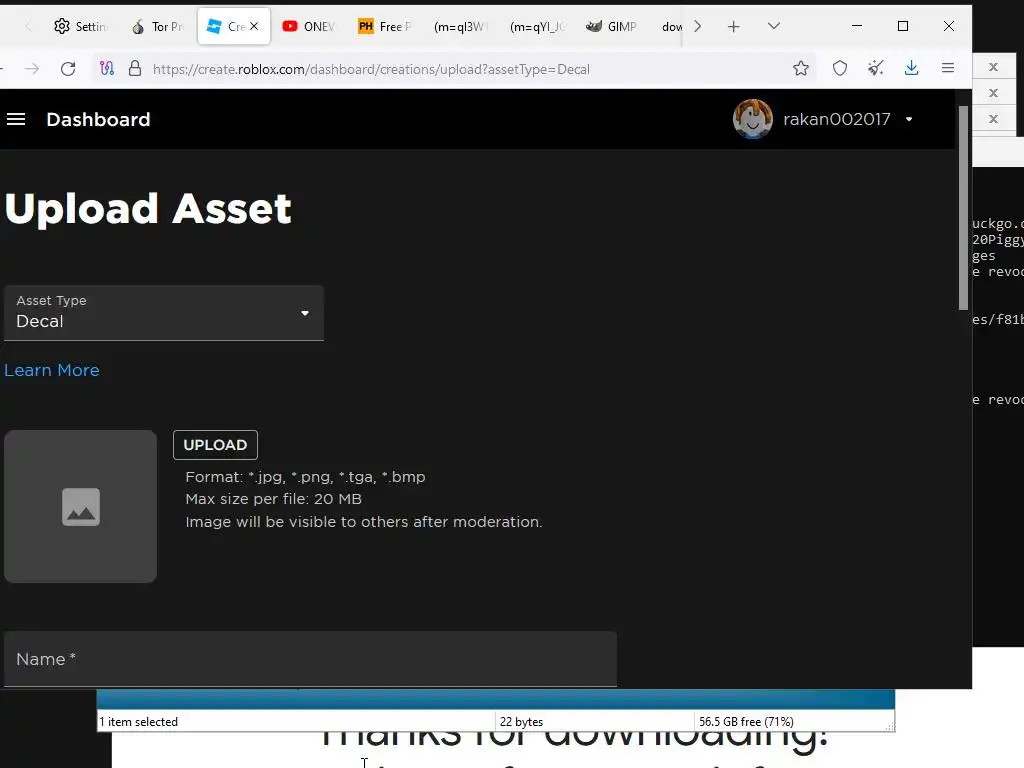Click the page vertical scrollbar thumb

click(x=963, y=208)
